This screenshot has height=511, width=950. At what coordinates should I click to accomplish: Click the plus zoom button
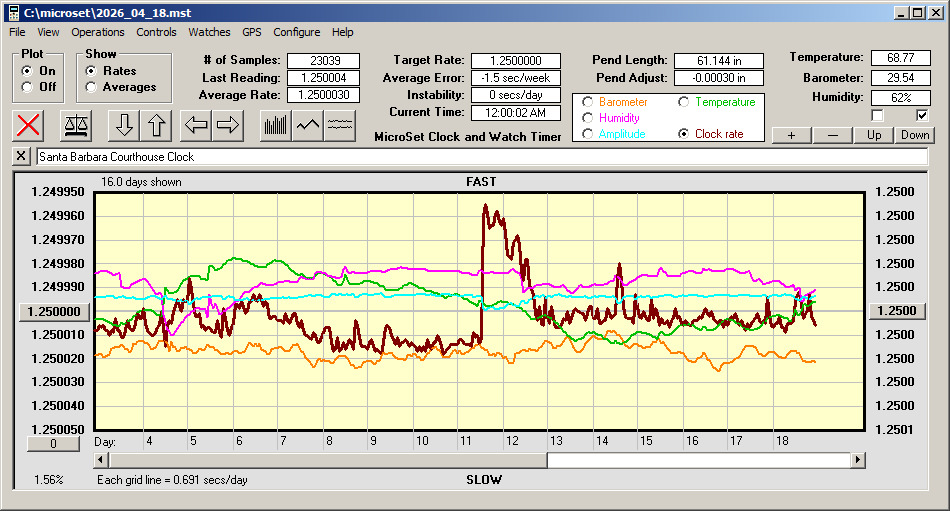(x=791, y=135)
